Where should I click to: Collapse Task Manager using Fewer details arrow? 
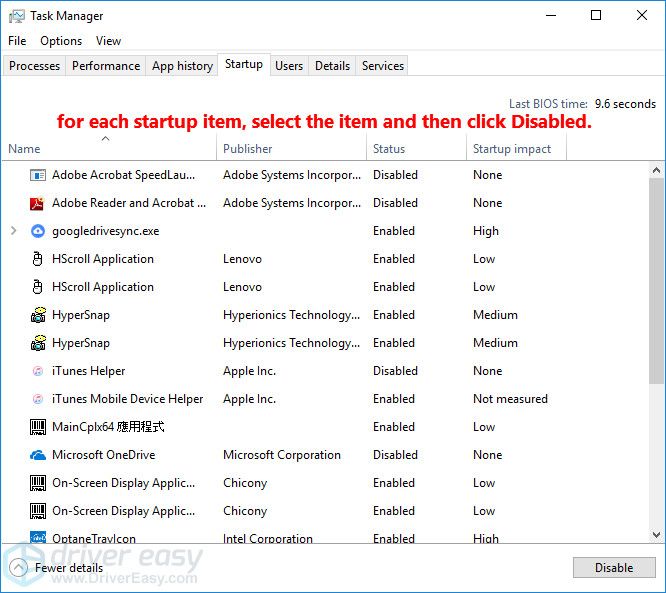click(x=18, y=568)
